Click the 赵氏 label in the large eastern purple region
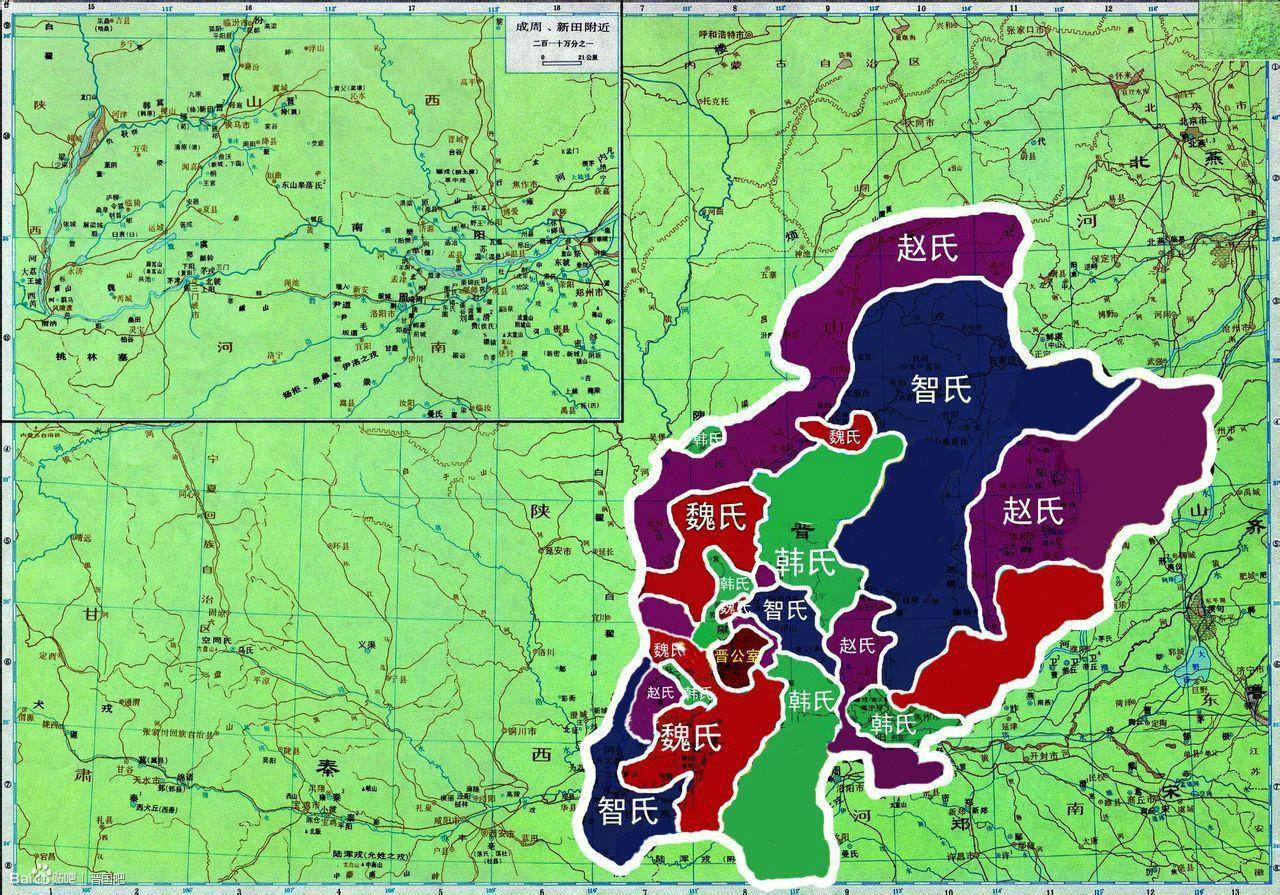1280x895 pixels. 1033,511
